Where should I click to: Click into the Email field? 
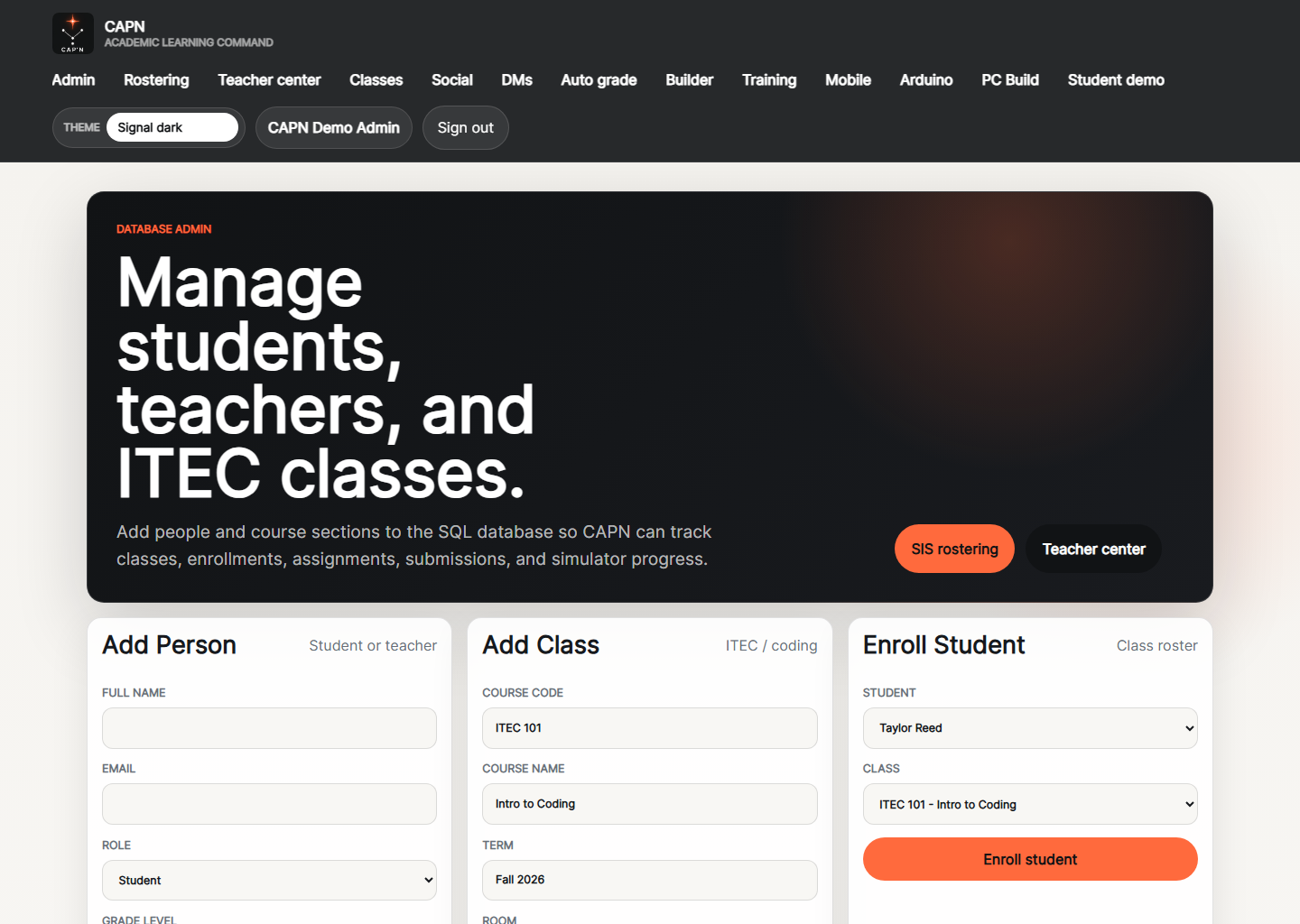tap(269, 804)
